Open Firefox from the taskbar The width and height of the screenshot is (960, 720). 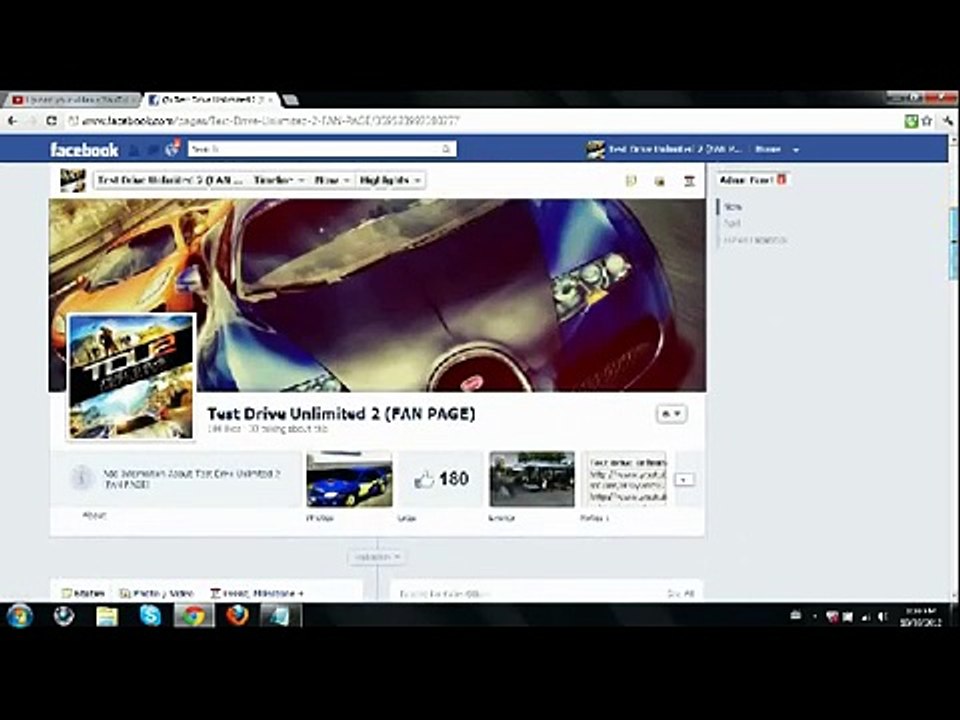pyautogui.click(x=238, y=616)
